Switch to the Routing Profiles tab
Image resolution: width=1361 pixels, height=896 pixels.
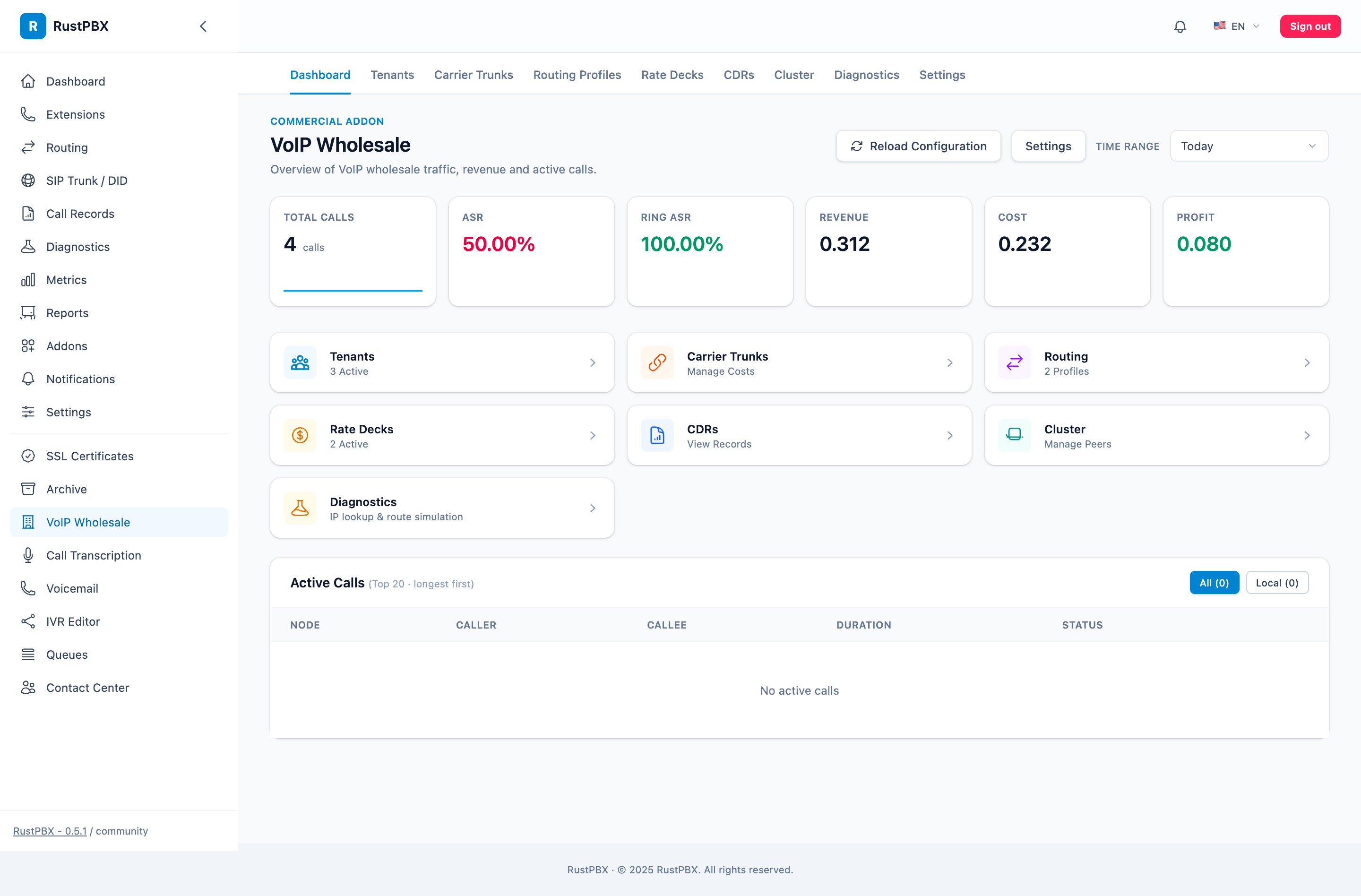coord(577,75)
